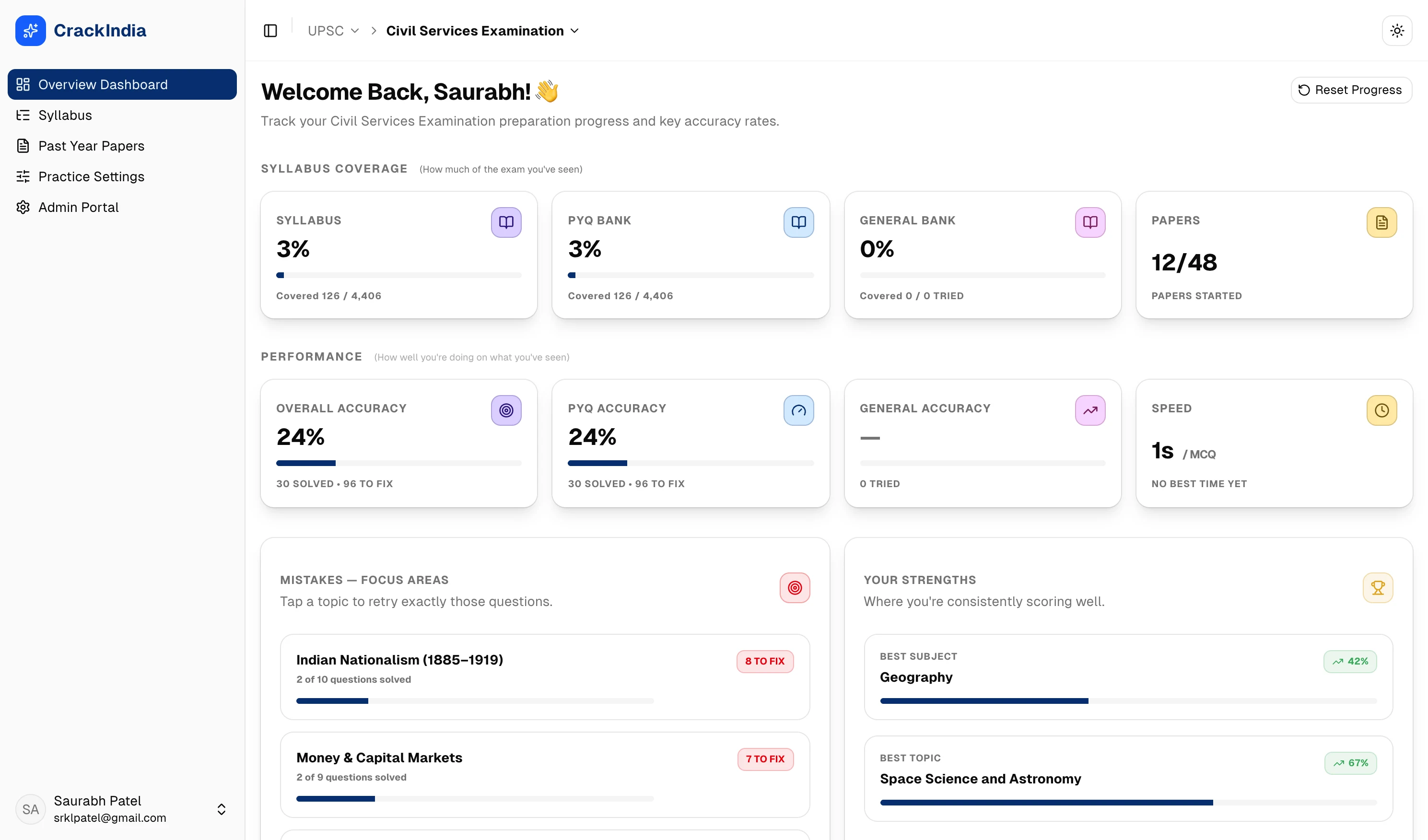Open Past Year Papers
This screenshot has width=1428, height=840.
122,146
